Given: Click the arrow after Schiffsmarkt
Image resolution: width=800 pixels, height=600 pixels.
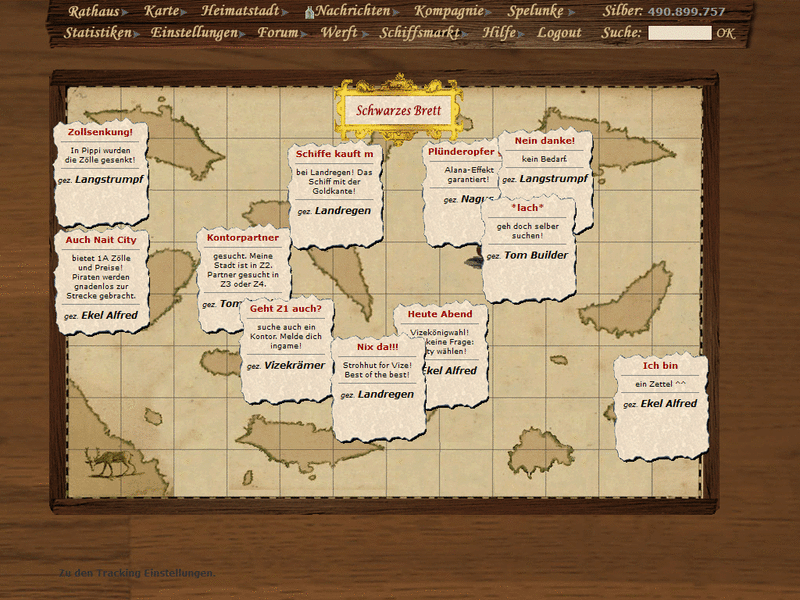Looking at the screenshot, I should pyautogui.click(x=468, y=33).
